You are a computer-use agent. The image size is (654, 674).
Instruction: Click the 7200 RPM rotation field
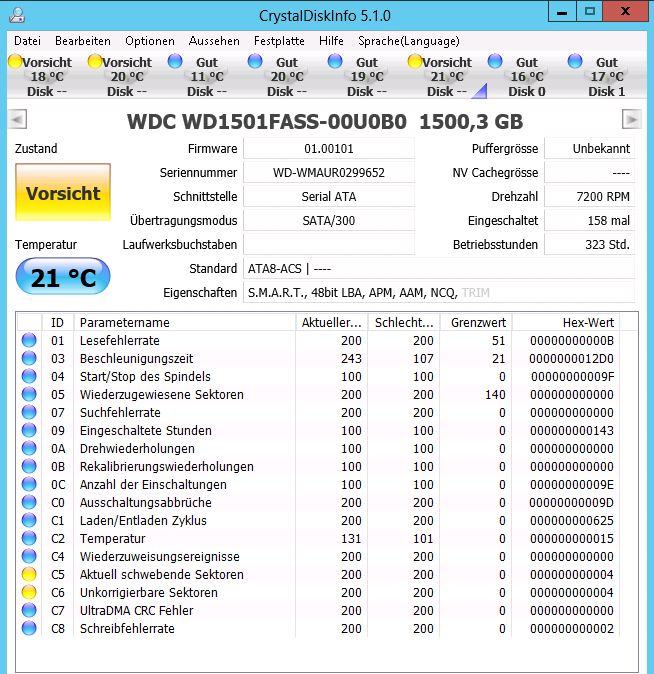590,197
